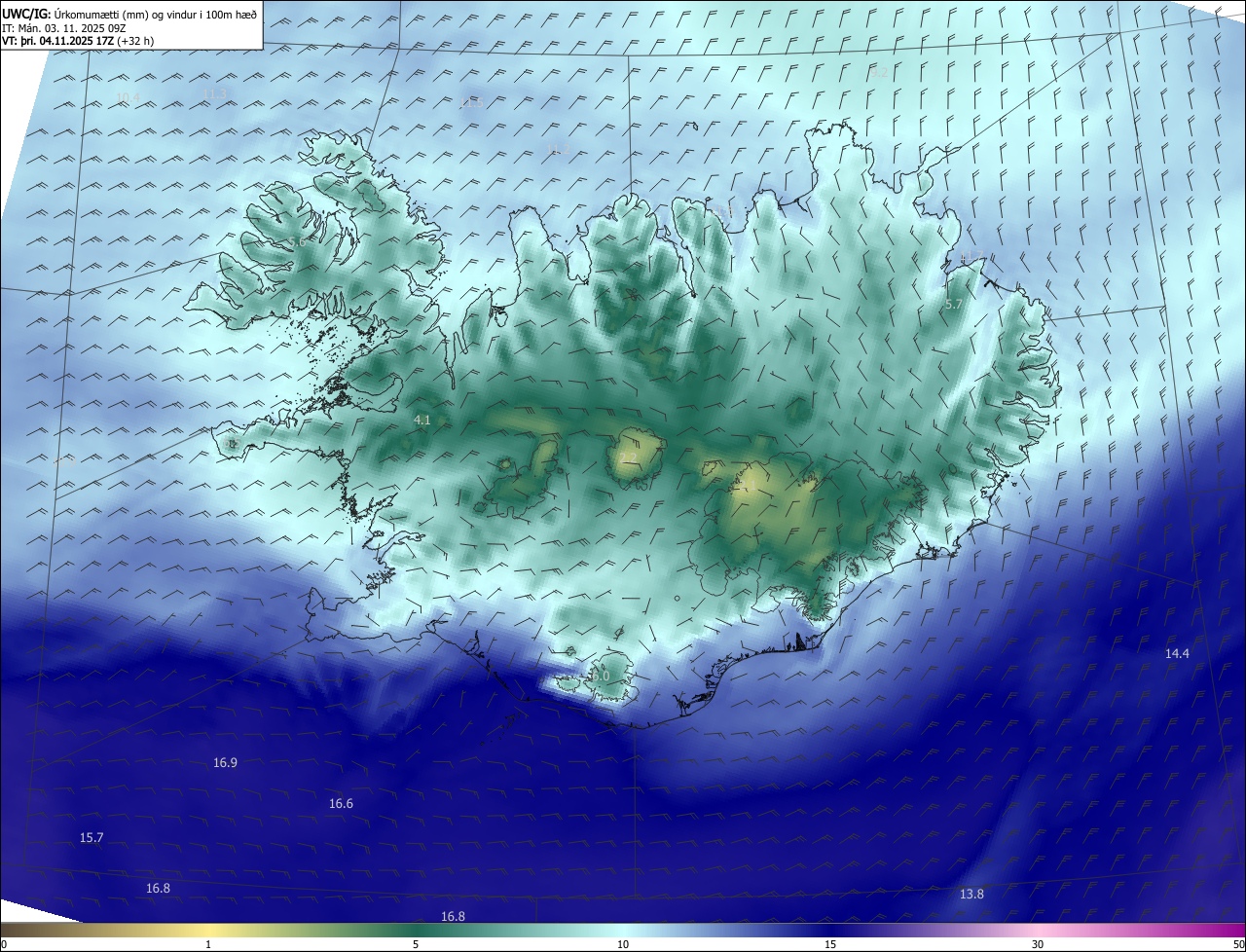1246x952 pixels.
Task: Click the color scale tick labeled 0
Action: click(4, 944)
